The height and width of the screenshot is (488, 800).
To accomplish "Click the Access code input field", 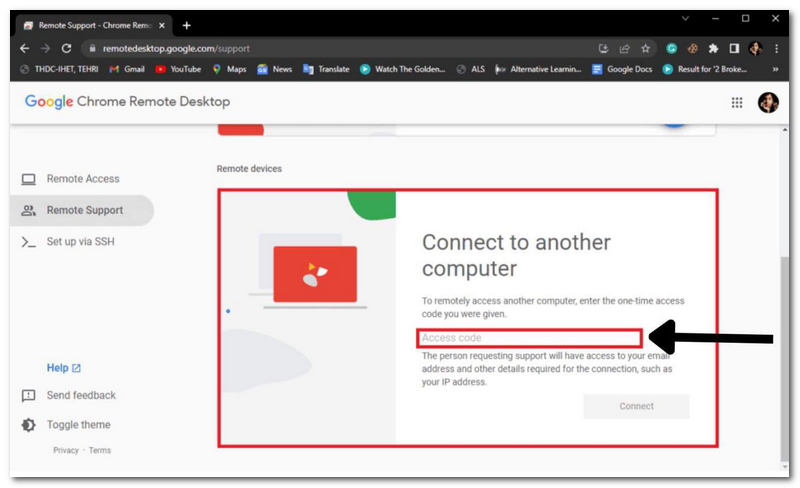I will (529, 338).
